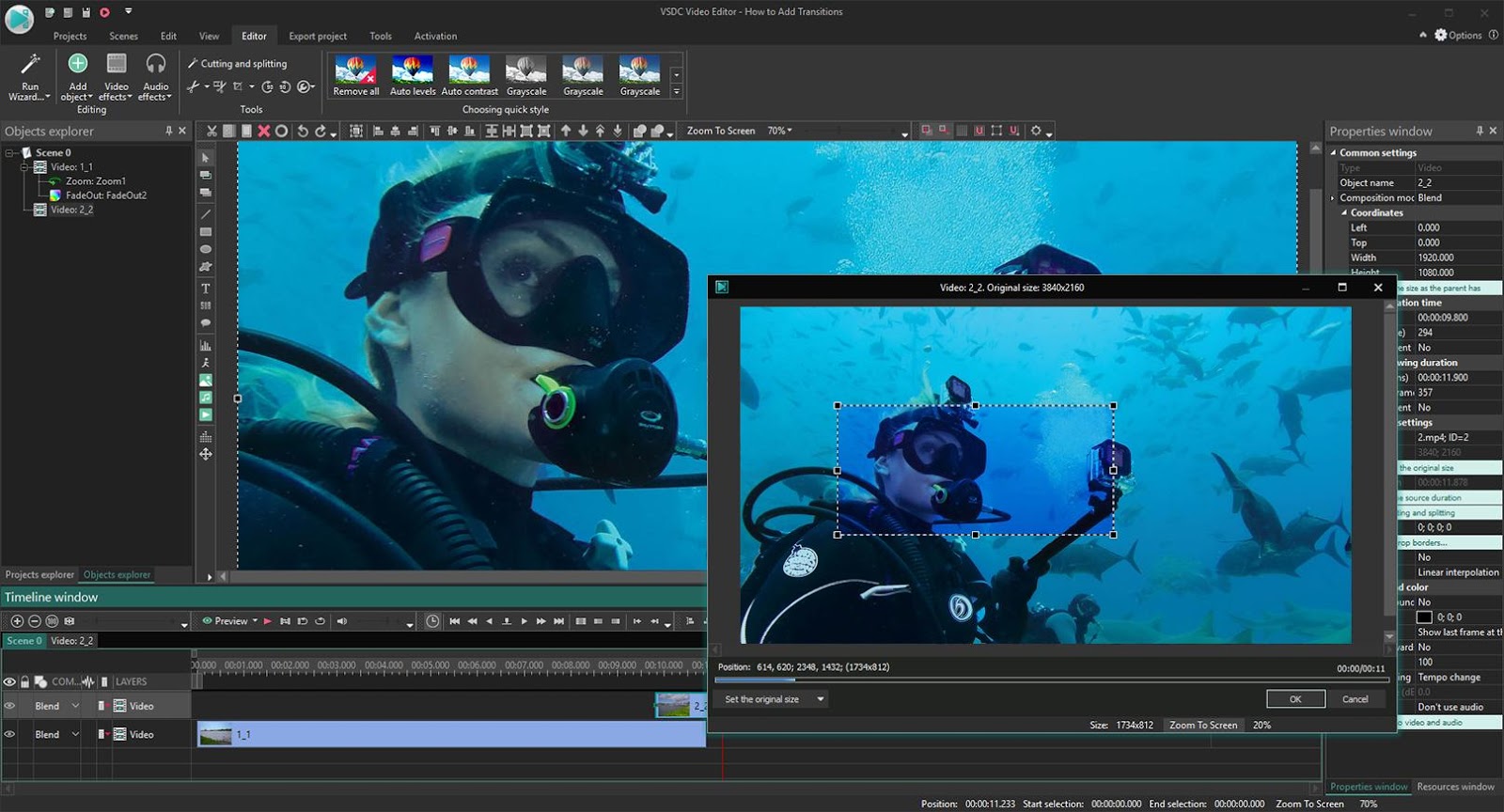The width and height of the screenshot is (1504, 812).
Task: Select the Ellipse shape tool
Action: [206, 249]
